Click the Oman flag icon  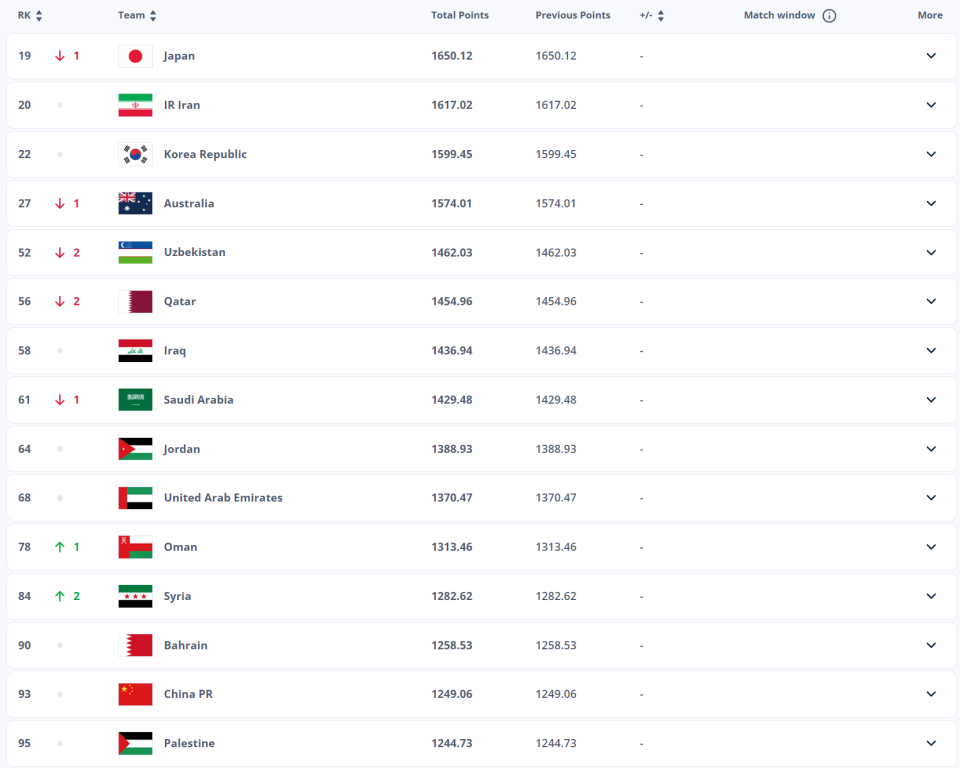click(x=135, y=547)
